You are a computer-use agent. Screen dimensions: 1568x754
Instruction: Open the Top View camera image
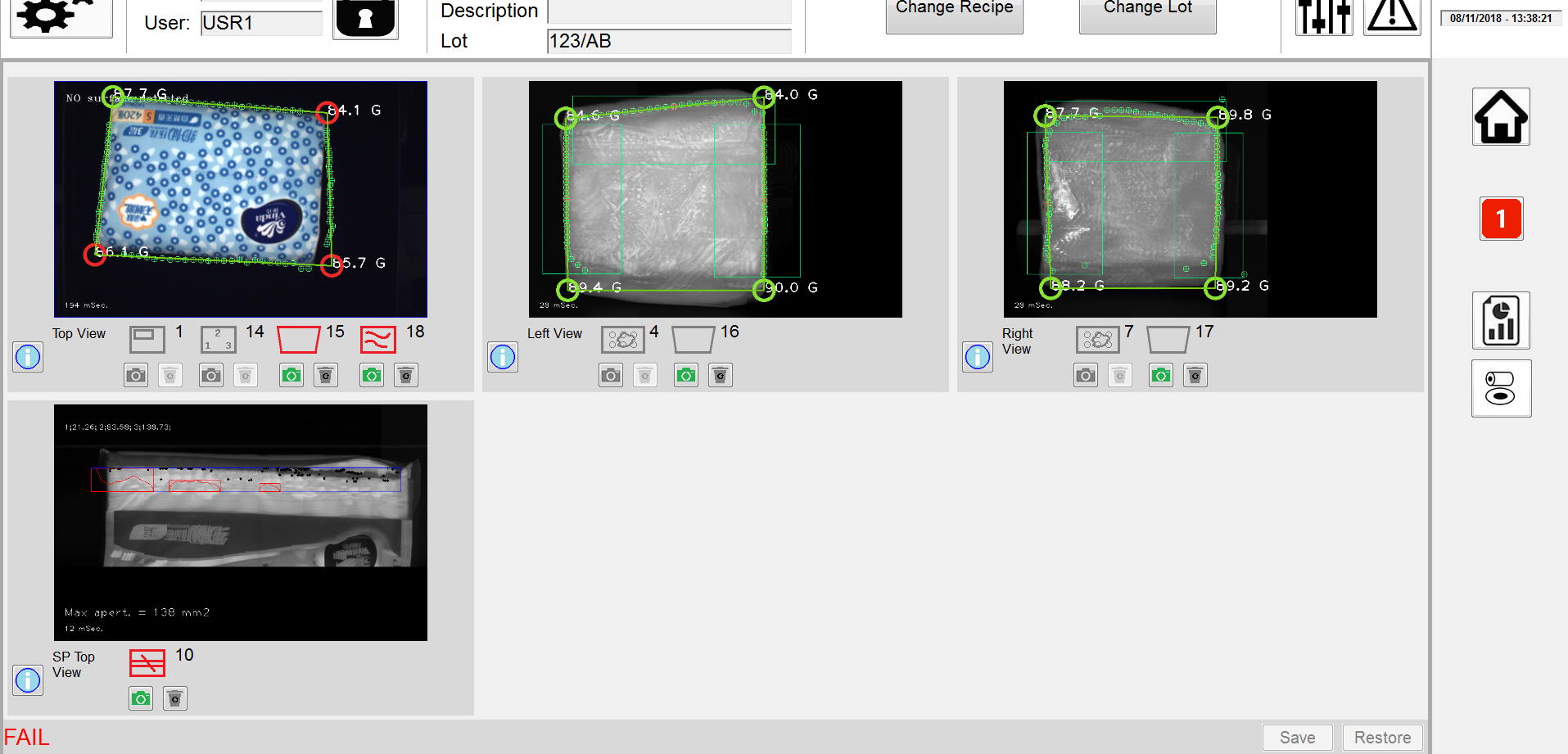click(x=241, y=199)
